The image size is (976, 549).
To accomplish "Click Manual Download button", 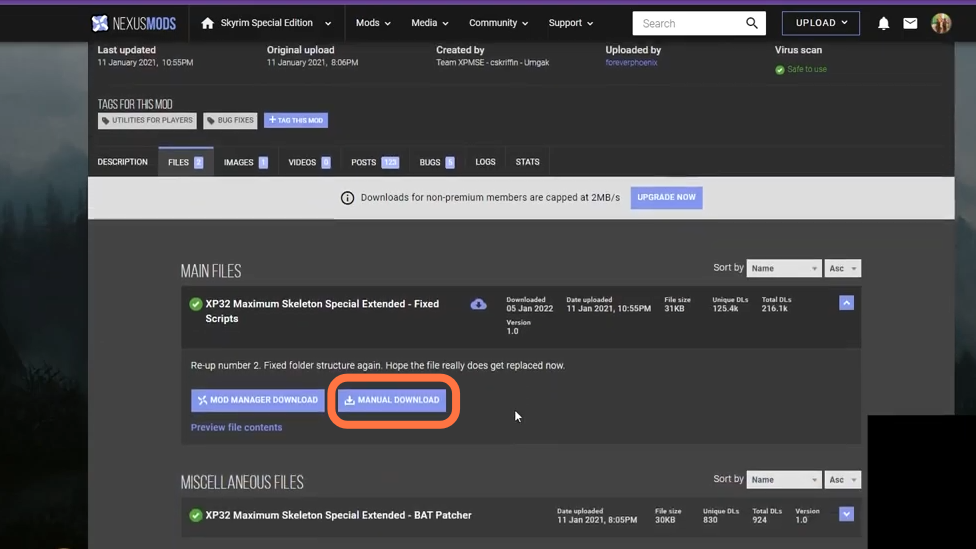I will (392, 400).
